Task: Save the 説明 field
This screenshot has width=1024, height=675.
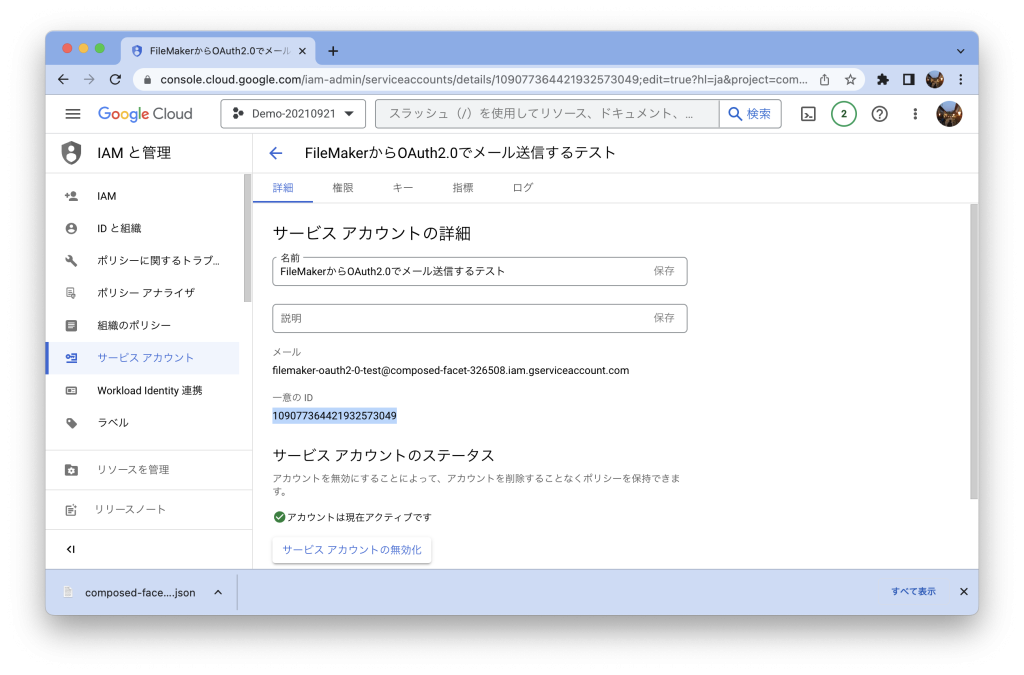Action: tap(664, 318)
